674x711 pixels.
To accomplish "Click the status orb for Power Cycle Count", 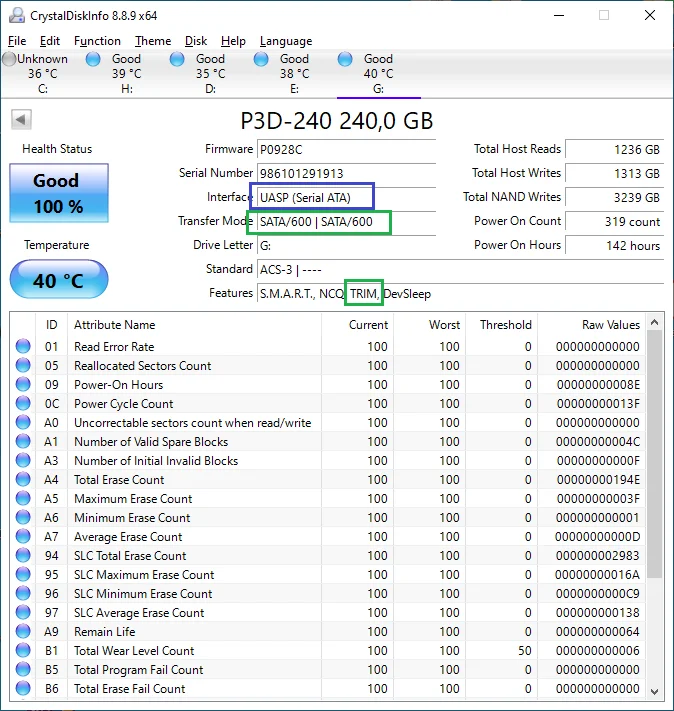I will point(23,404).
